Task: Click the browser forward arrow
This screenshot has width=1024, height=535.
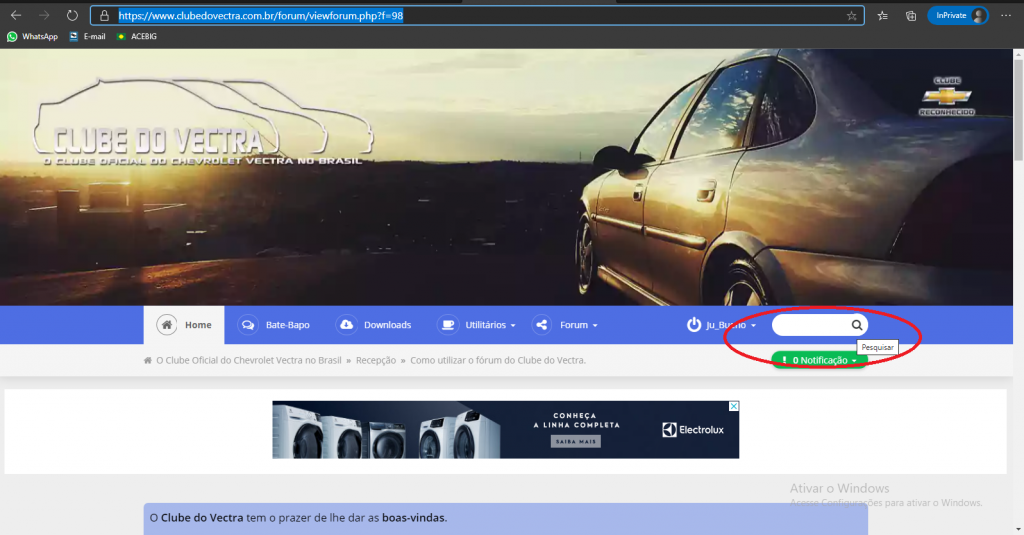Action: pos(44,15)
